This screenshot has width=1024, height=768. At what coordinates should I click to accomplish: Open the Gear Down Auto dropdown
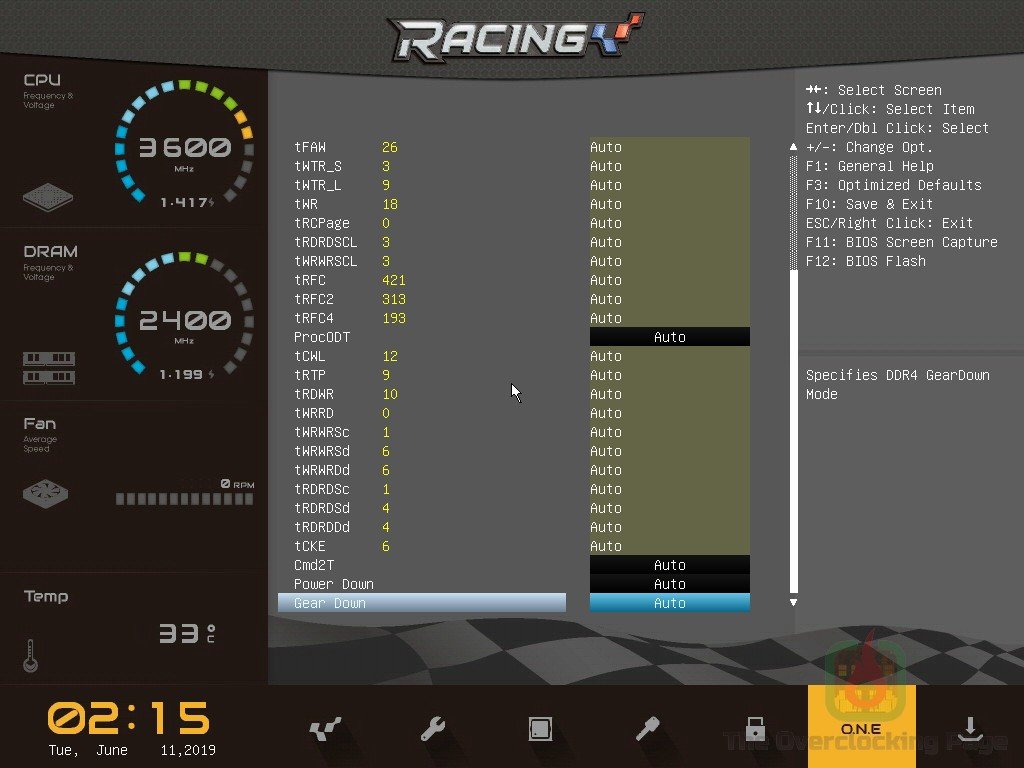click(669, 602)
